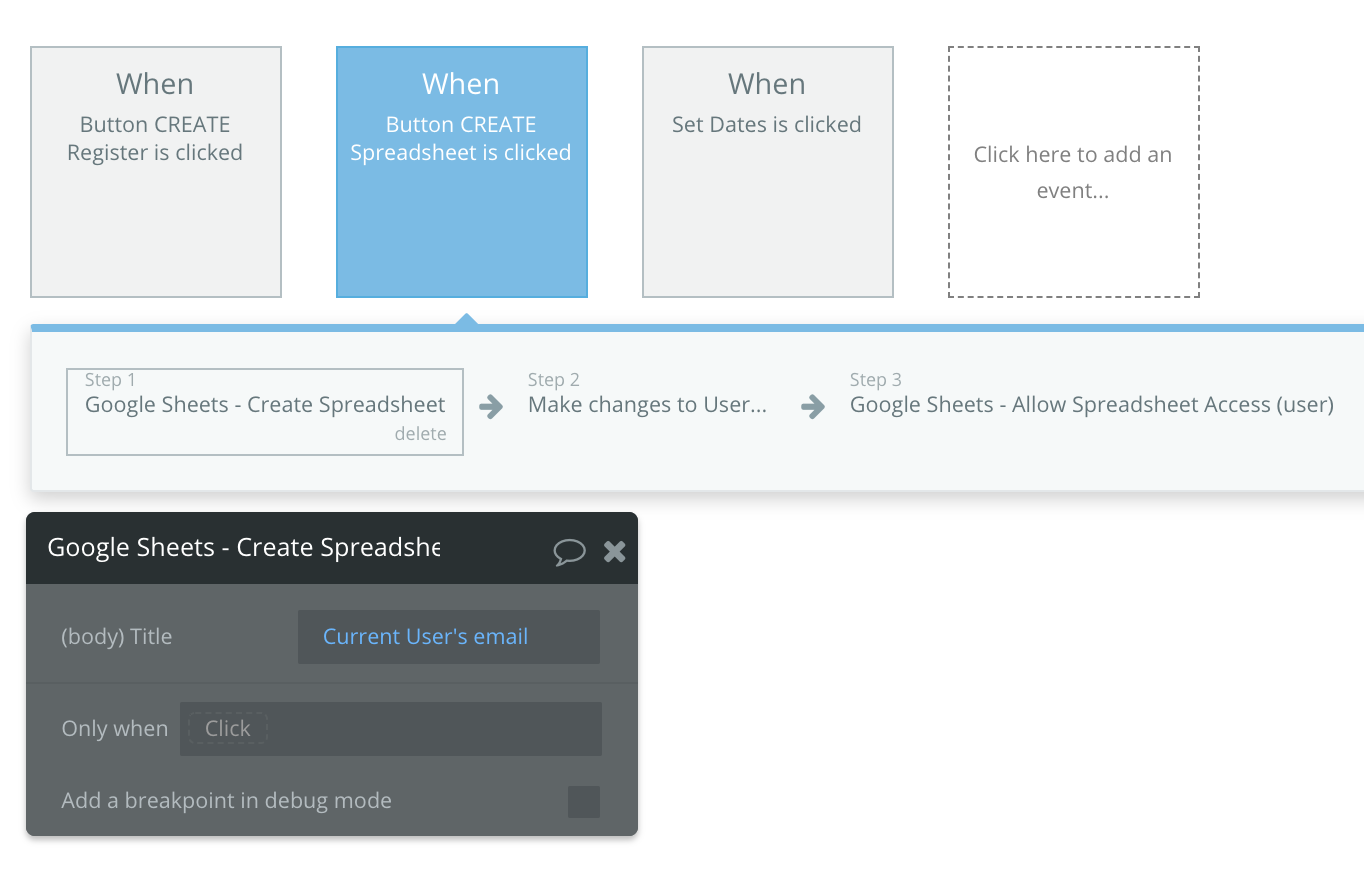The image size is (1364, 870).
Task: Close the Google Sheets action panel
Action: coord(615,551)
